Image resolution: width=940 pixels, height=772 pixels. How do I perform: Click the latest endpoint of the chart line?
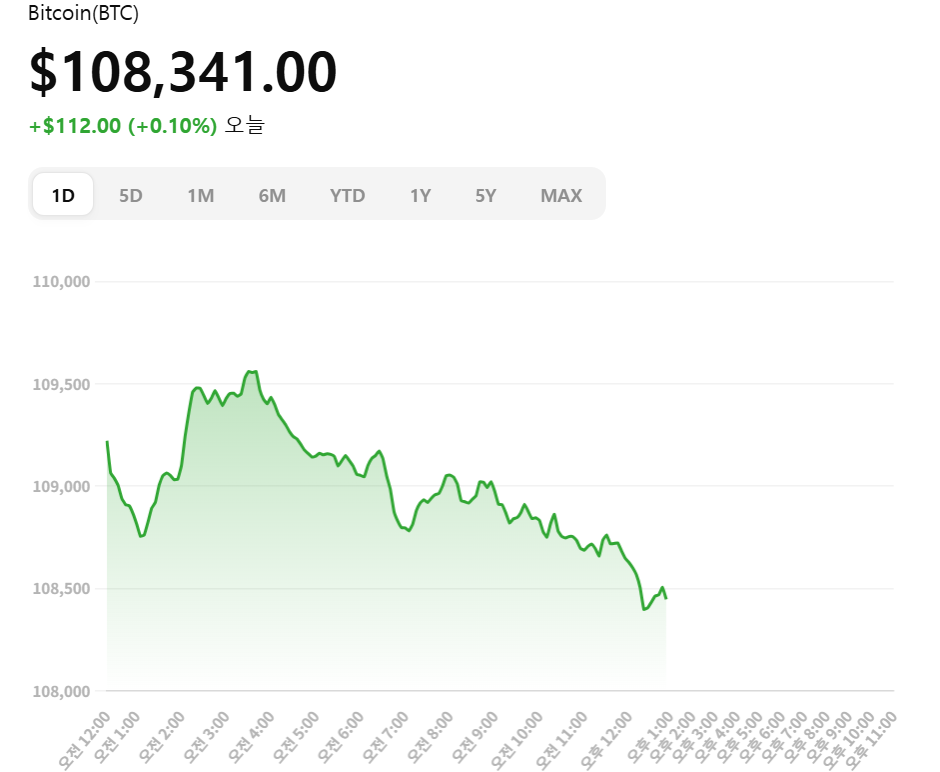tap(666, 598)
